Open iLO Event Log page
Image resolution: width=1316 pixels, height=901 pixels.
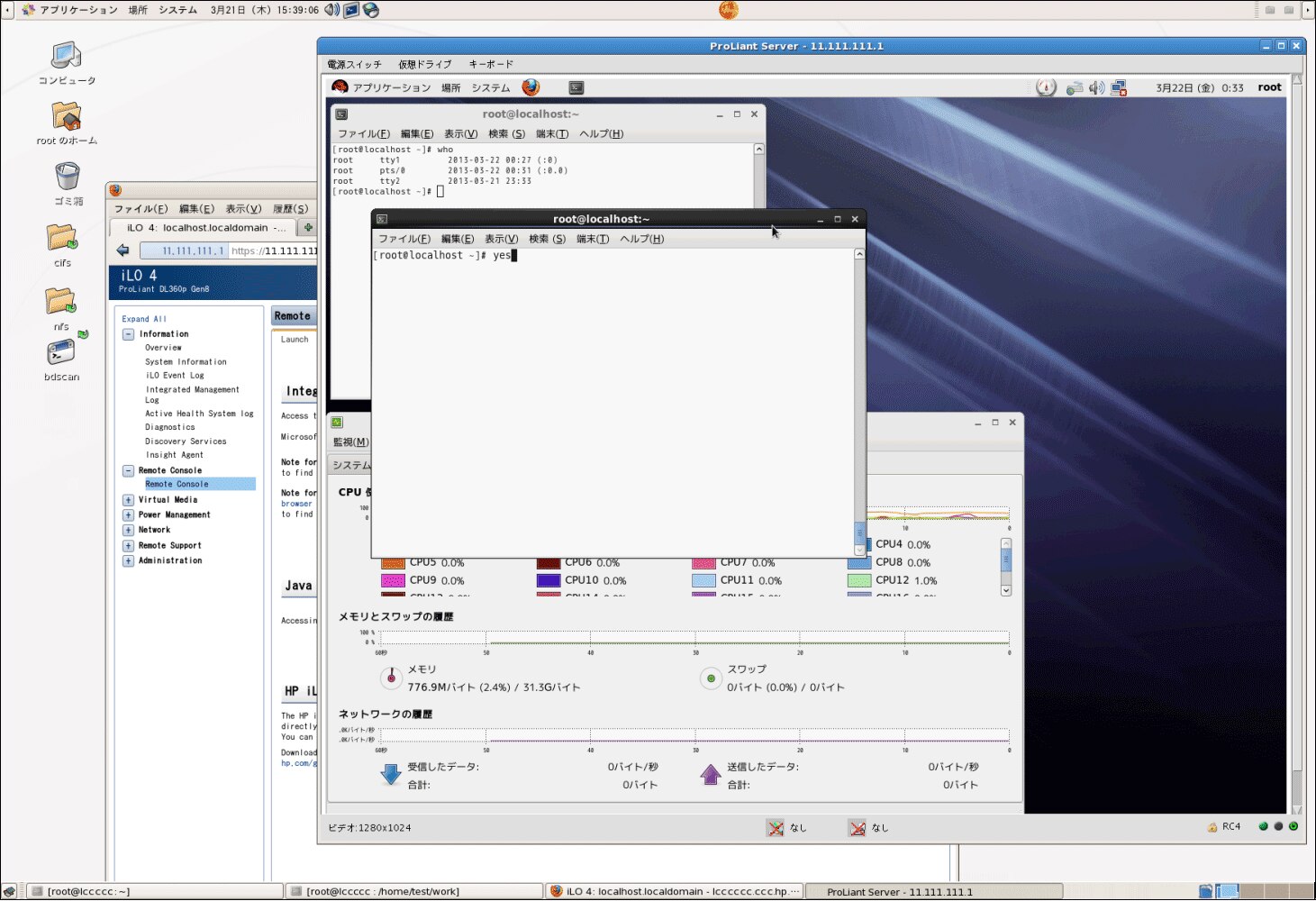[175, 376]
